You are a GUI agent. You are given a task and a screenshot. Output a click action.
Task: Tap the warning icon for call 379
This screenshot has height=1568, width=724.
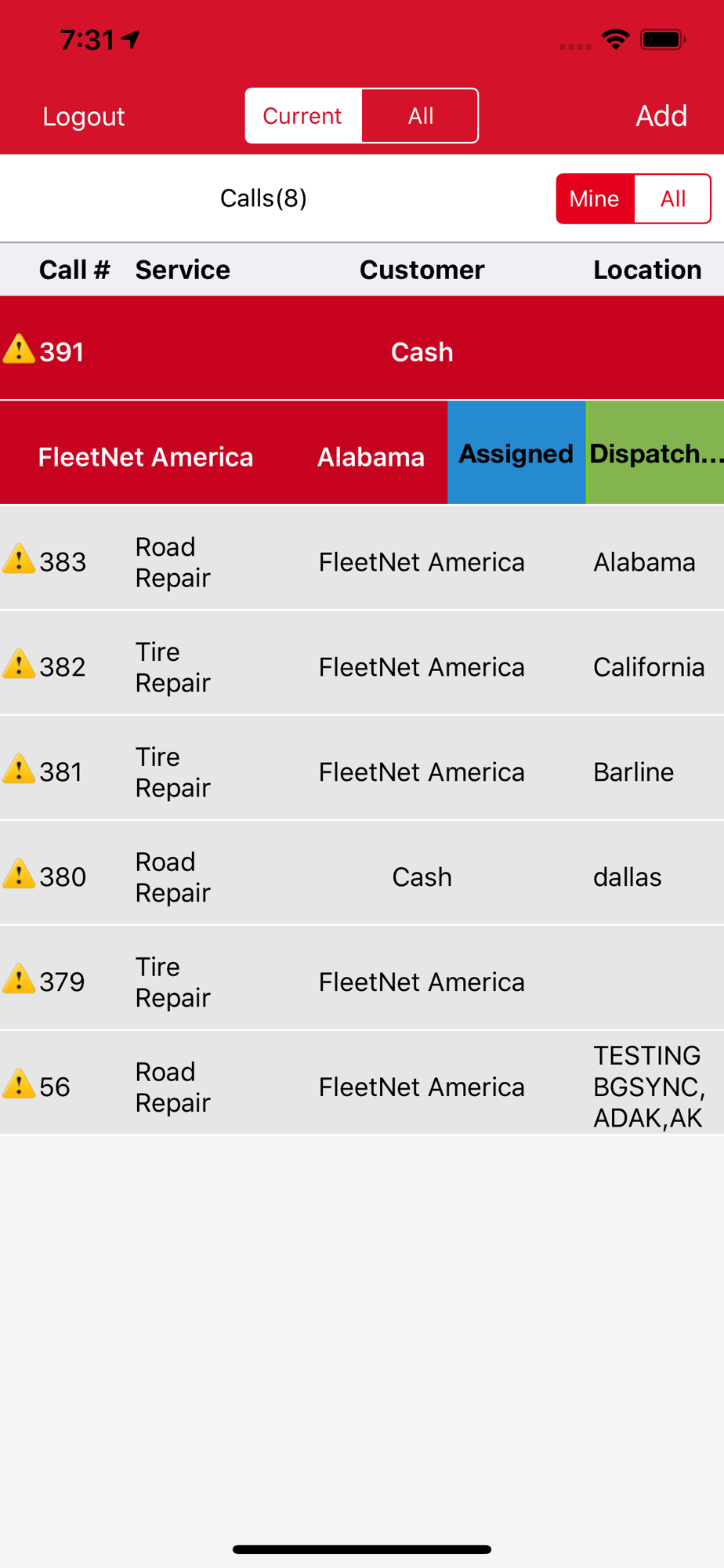click(19, 980)
